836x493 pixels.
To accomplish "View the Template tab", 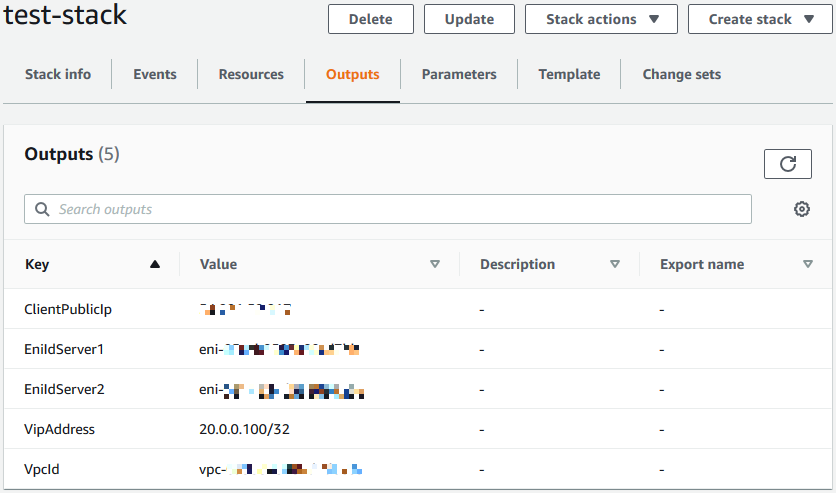I will coord(569,74).
